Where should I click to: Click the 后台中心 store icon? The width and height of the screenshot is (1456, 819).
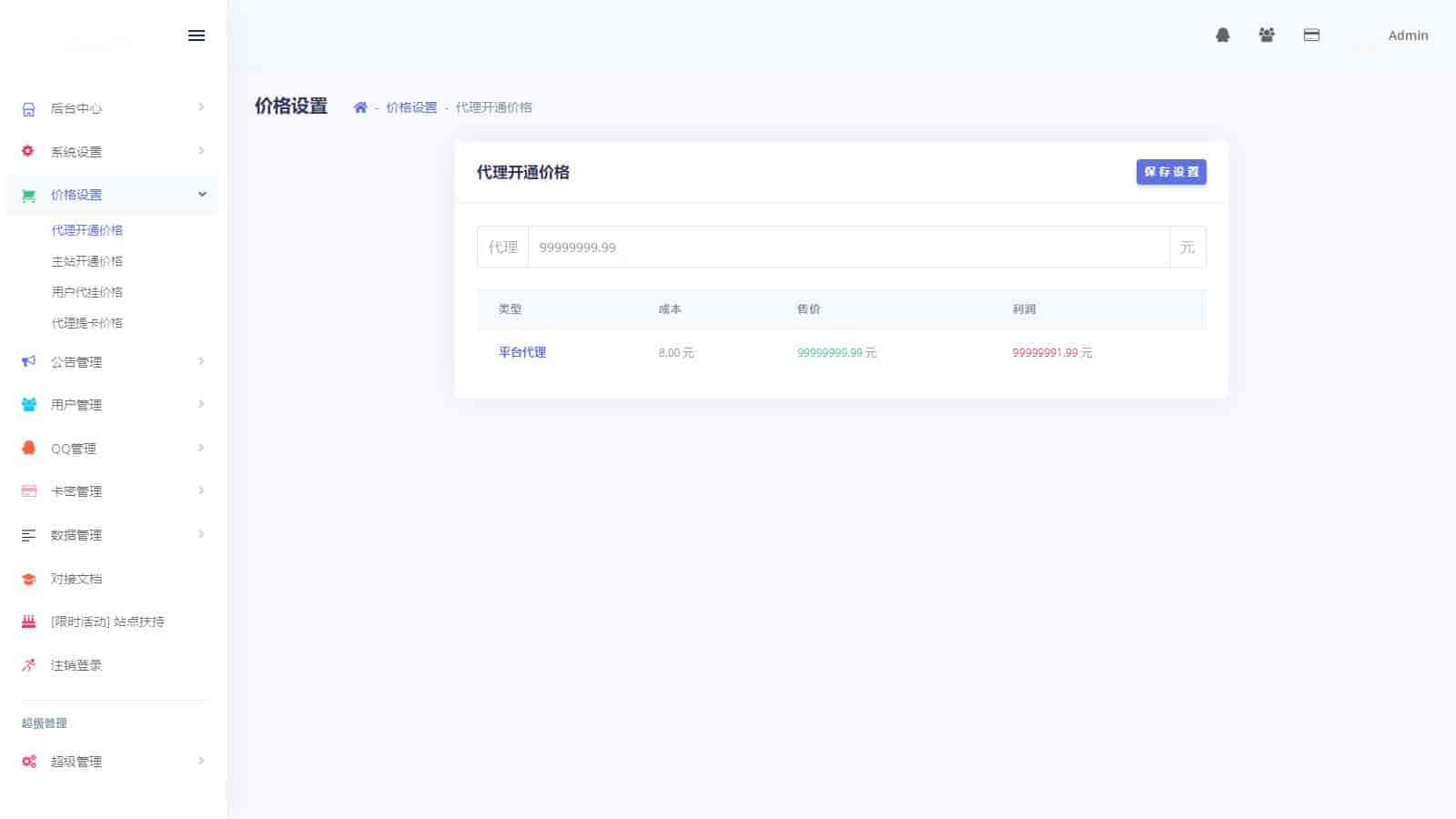click(x=29, y=109)
